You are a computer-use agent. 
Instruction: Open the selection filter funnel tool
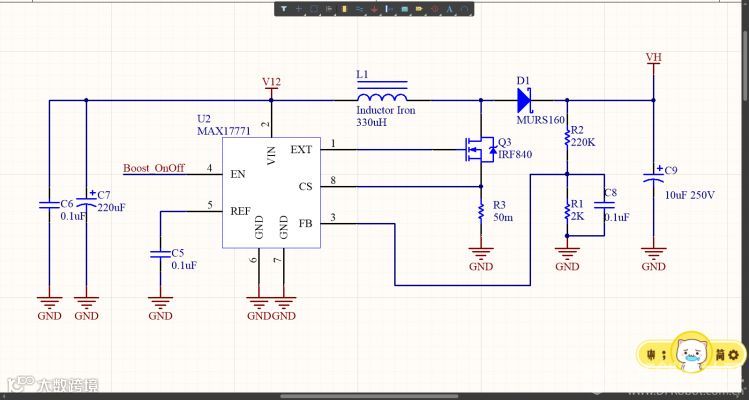coord(284,9)
